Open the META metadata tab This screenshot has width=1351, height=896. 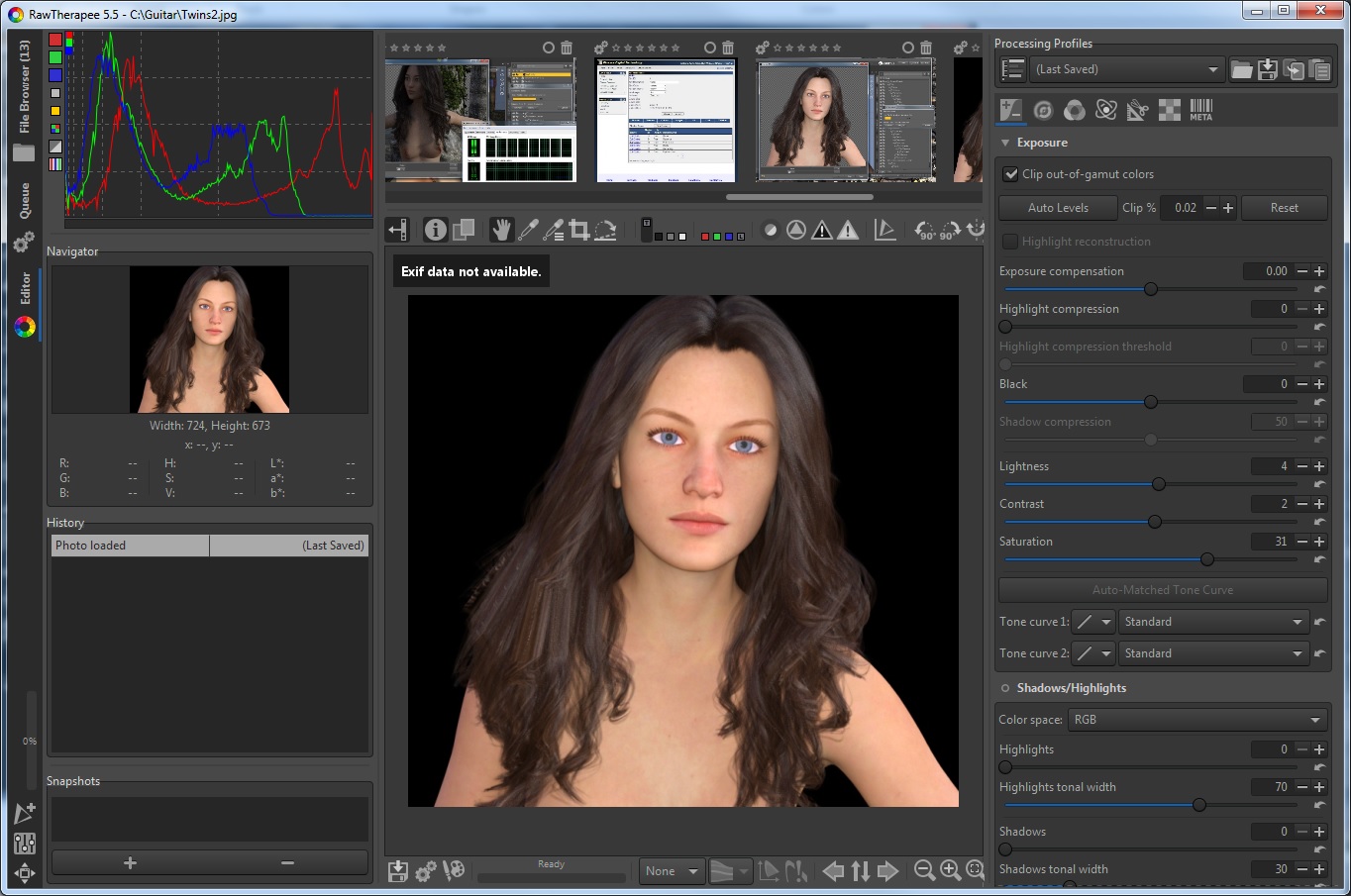pos(1201,110)
